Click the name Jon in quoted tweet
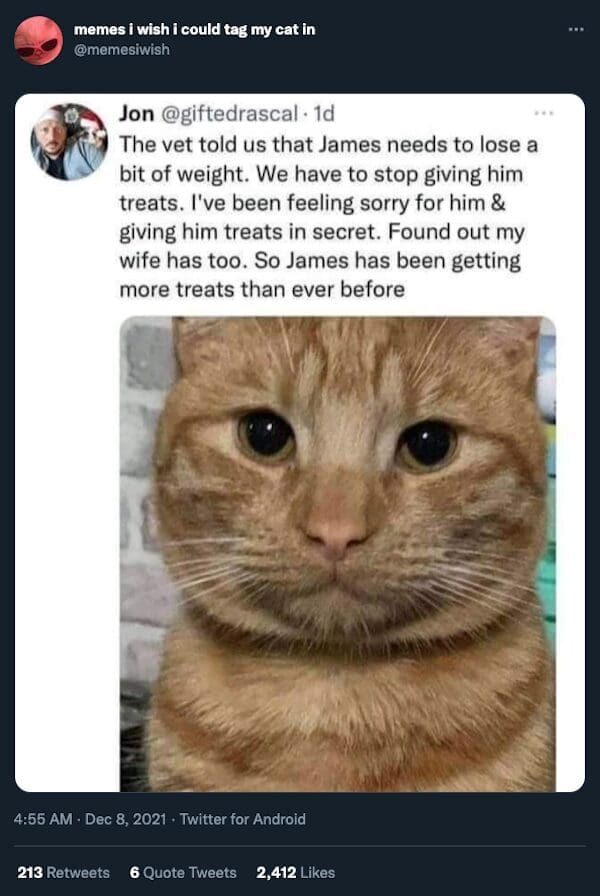 136,114
